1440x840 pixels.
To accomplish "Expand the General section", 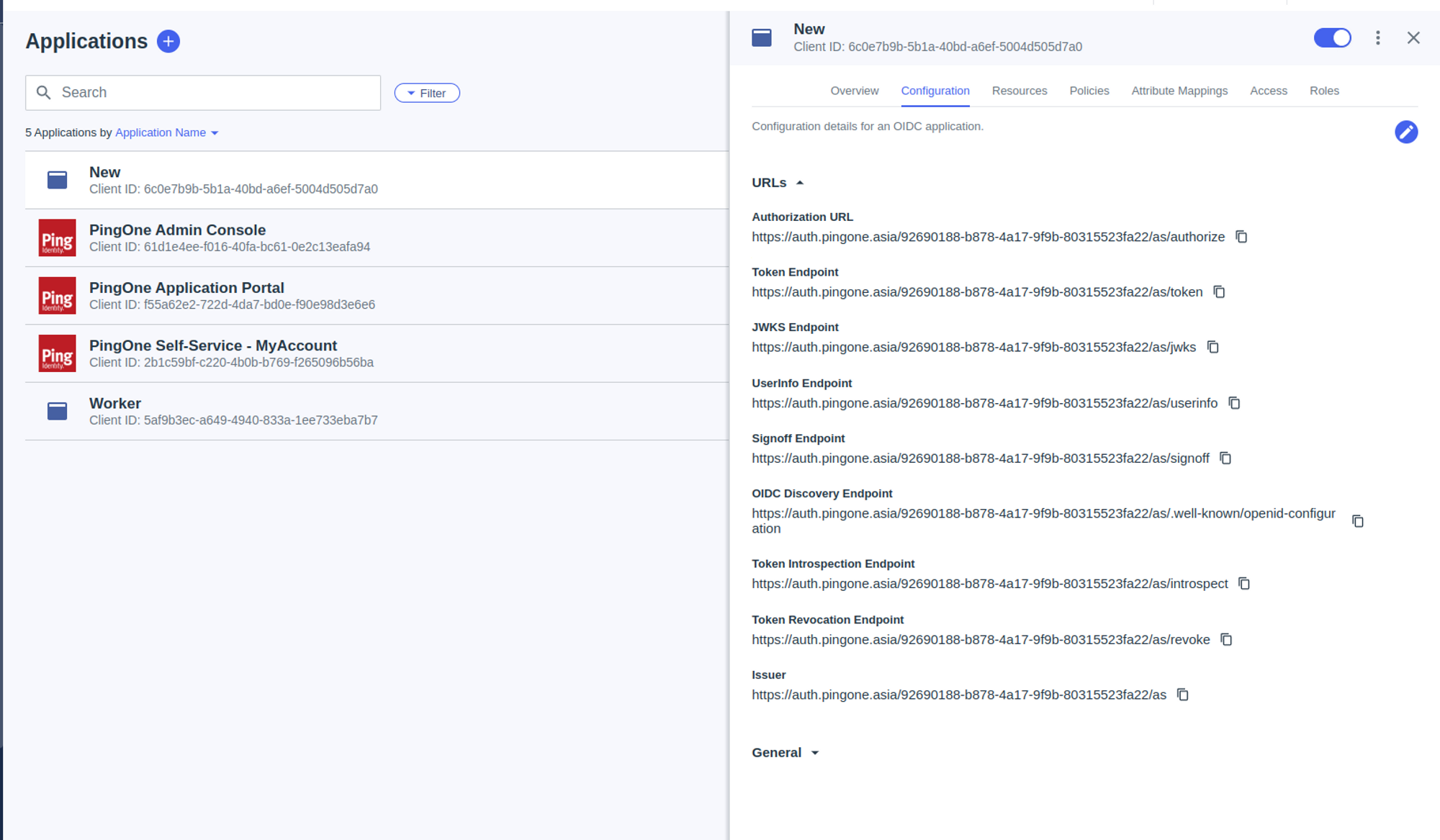I will 785,752.
